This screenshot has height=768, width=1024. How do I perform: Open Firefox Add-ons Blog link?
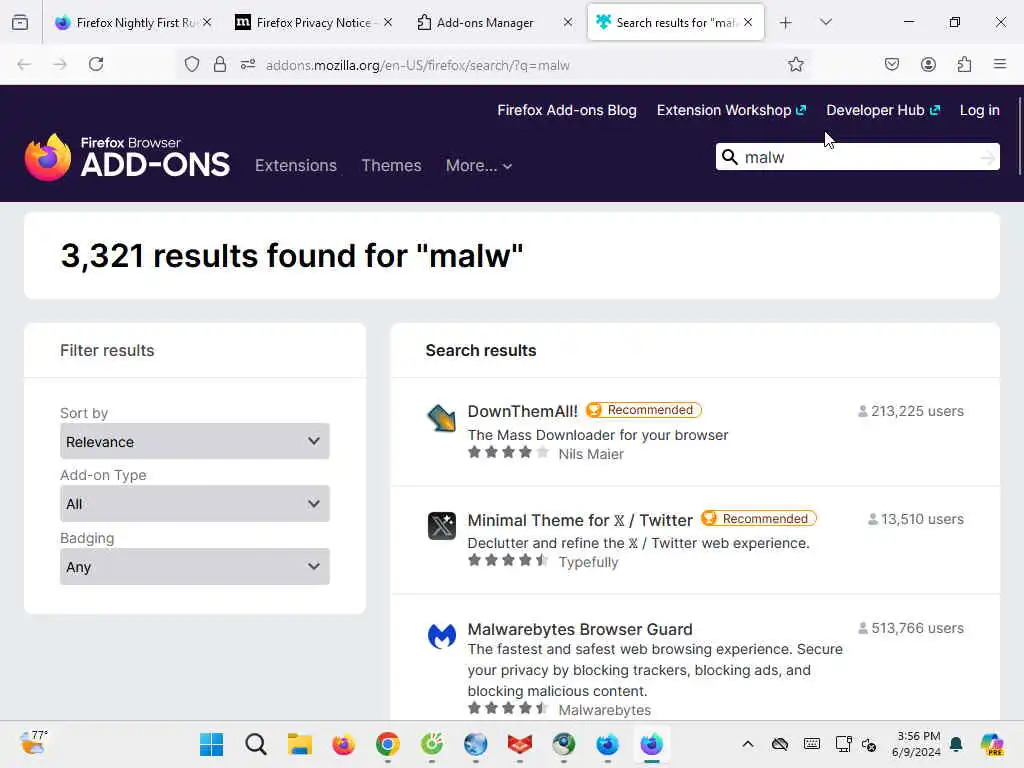[x=567, y=110]
